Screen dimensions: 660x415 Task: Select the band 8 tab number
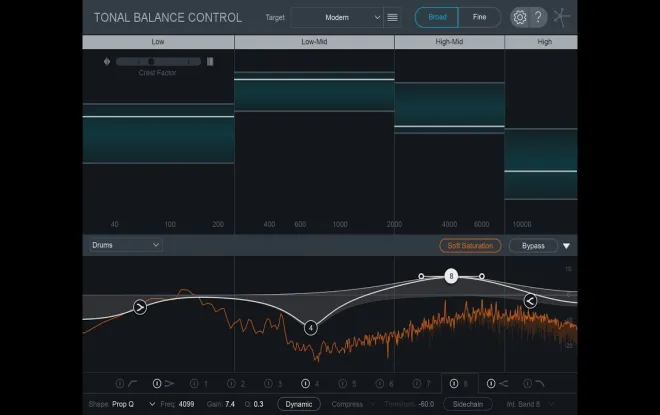point(466,384)
